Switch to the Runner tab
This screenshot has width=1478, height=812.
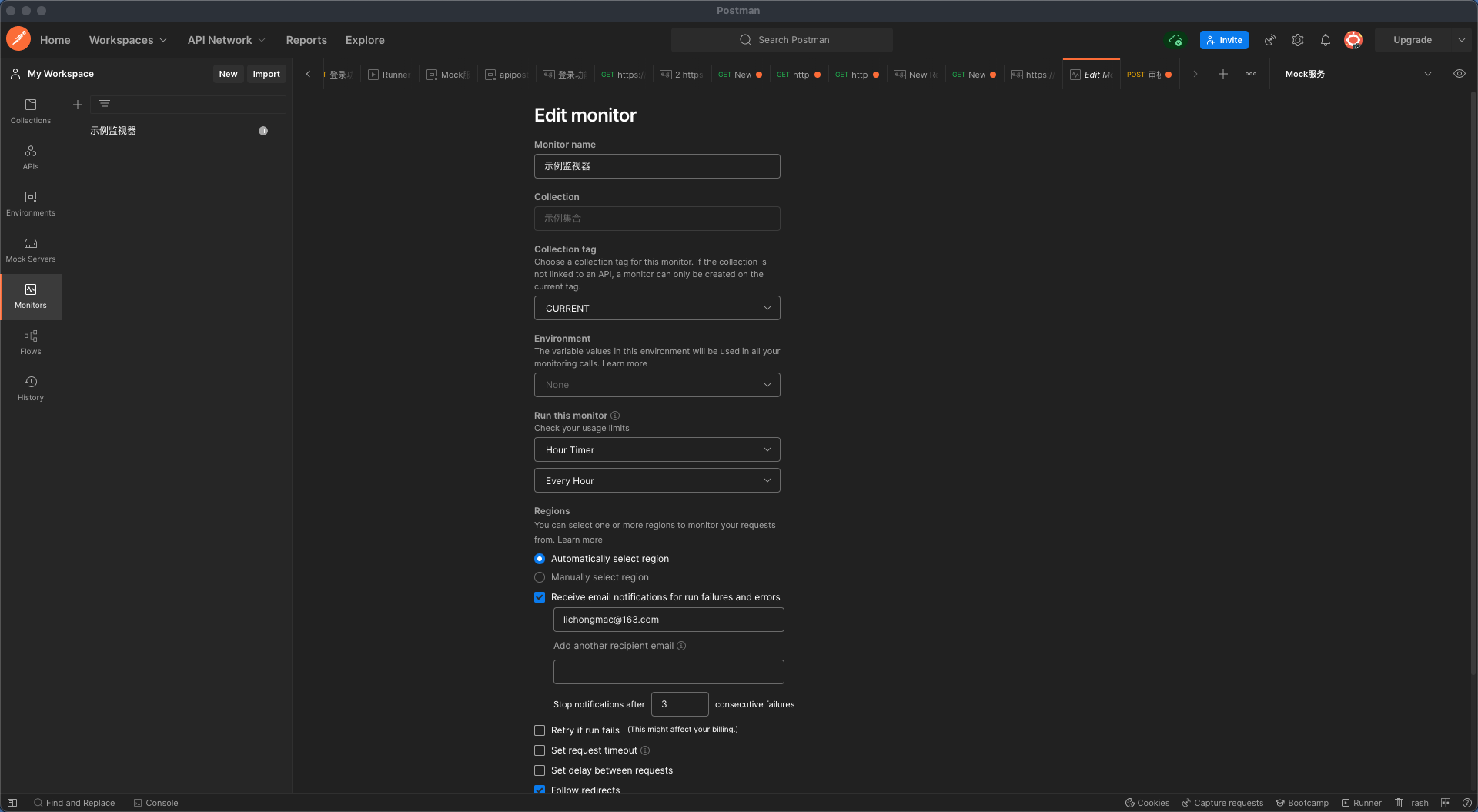click(390, 75)
